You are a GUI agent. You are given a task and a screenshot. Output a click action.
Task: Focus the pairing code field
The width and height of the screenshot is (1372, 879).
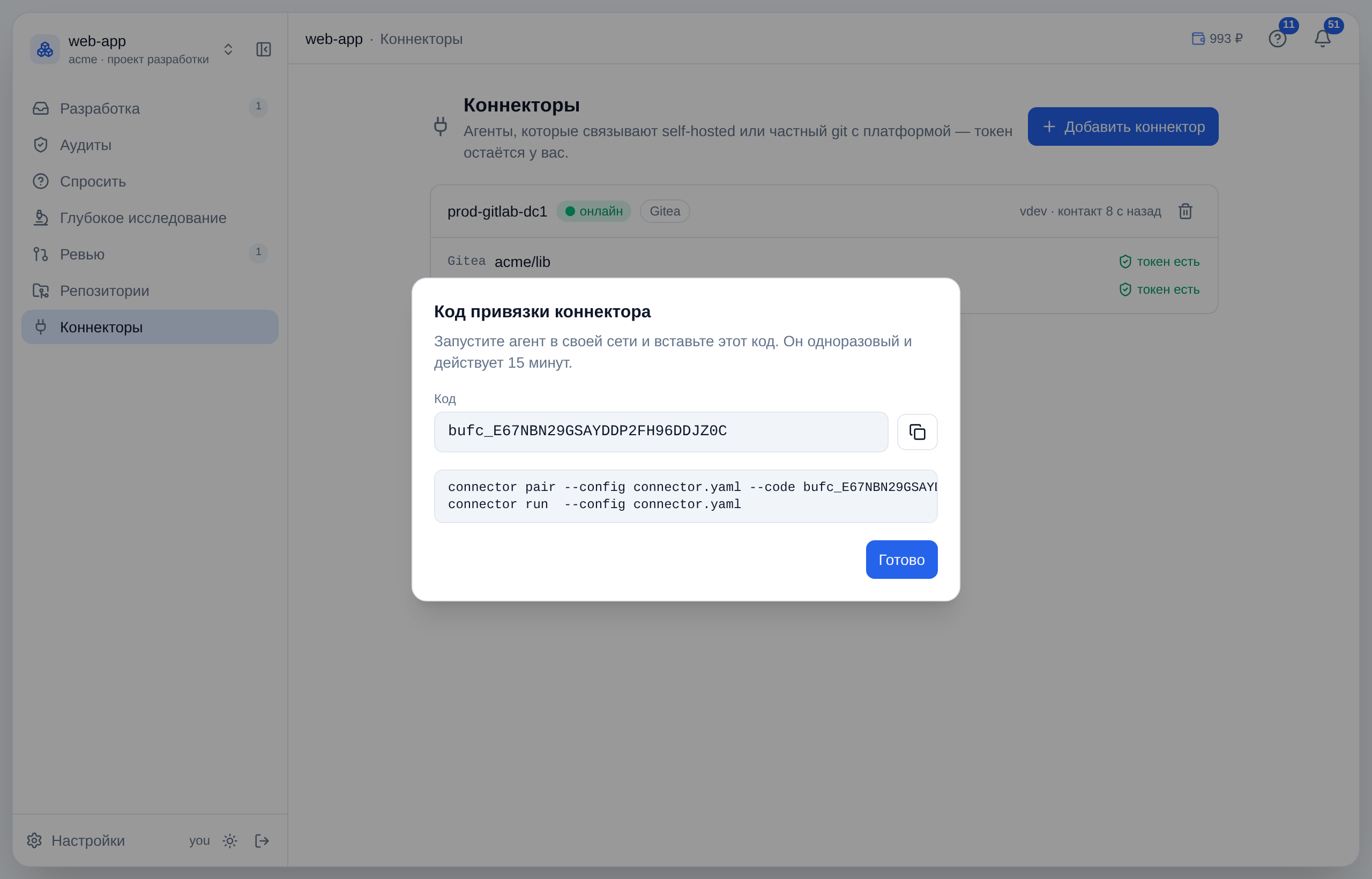pyautogui.click(x=661, y=432)
